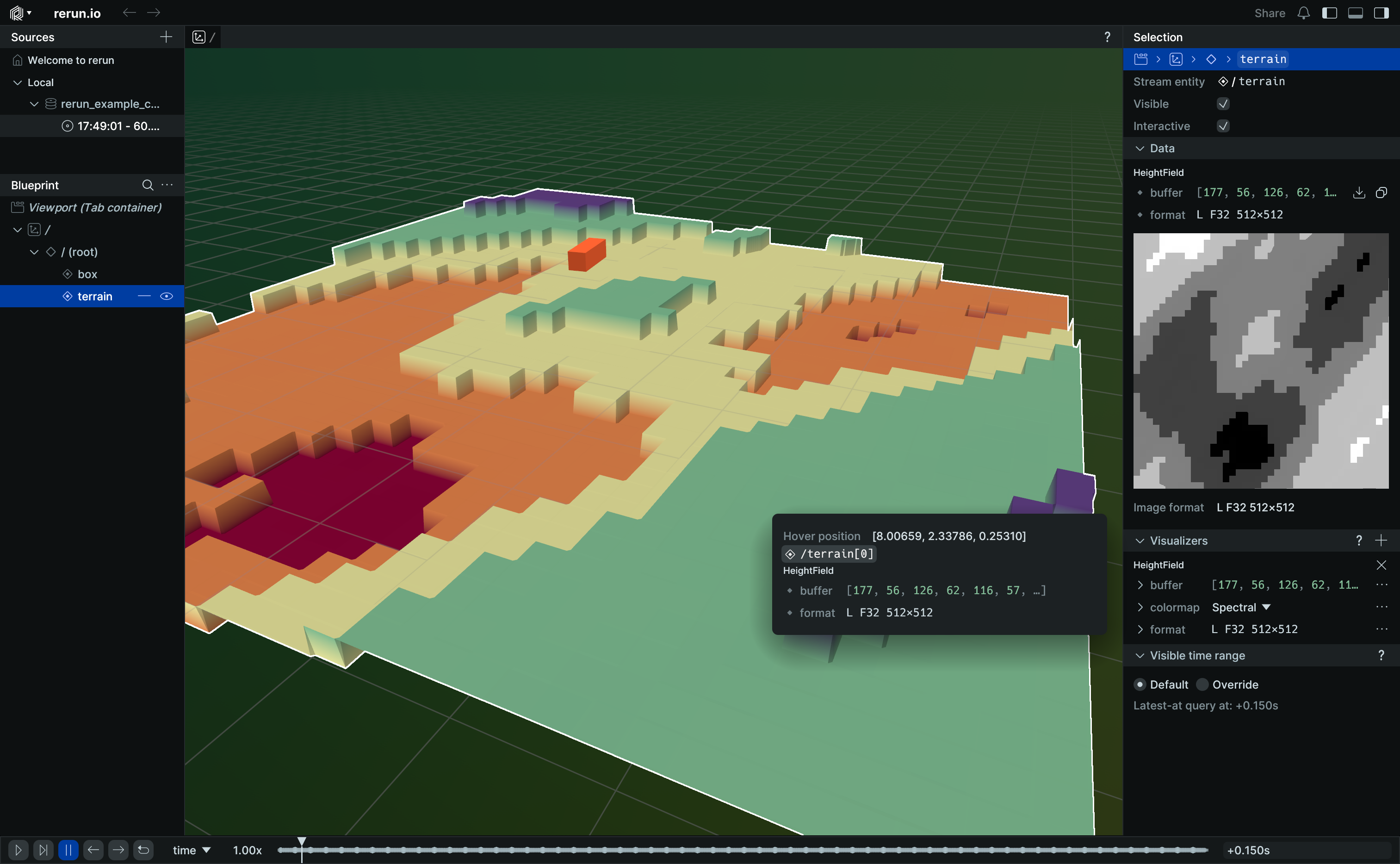This screenshot has height=864, width=1400.
Task: Uncheck the Visible checkbox
Action: coord(1223,104)
